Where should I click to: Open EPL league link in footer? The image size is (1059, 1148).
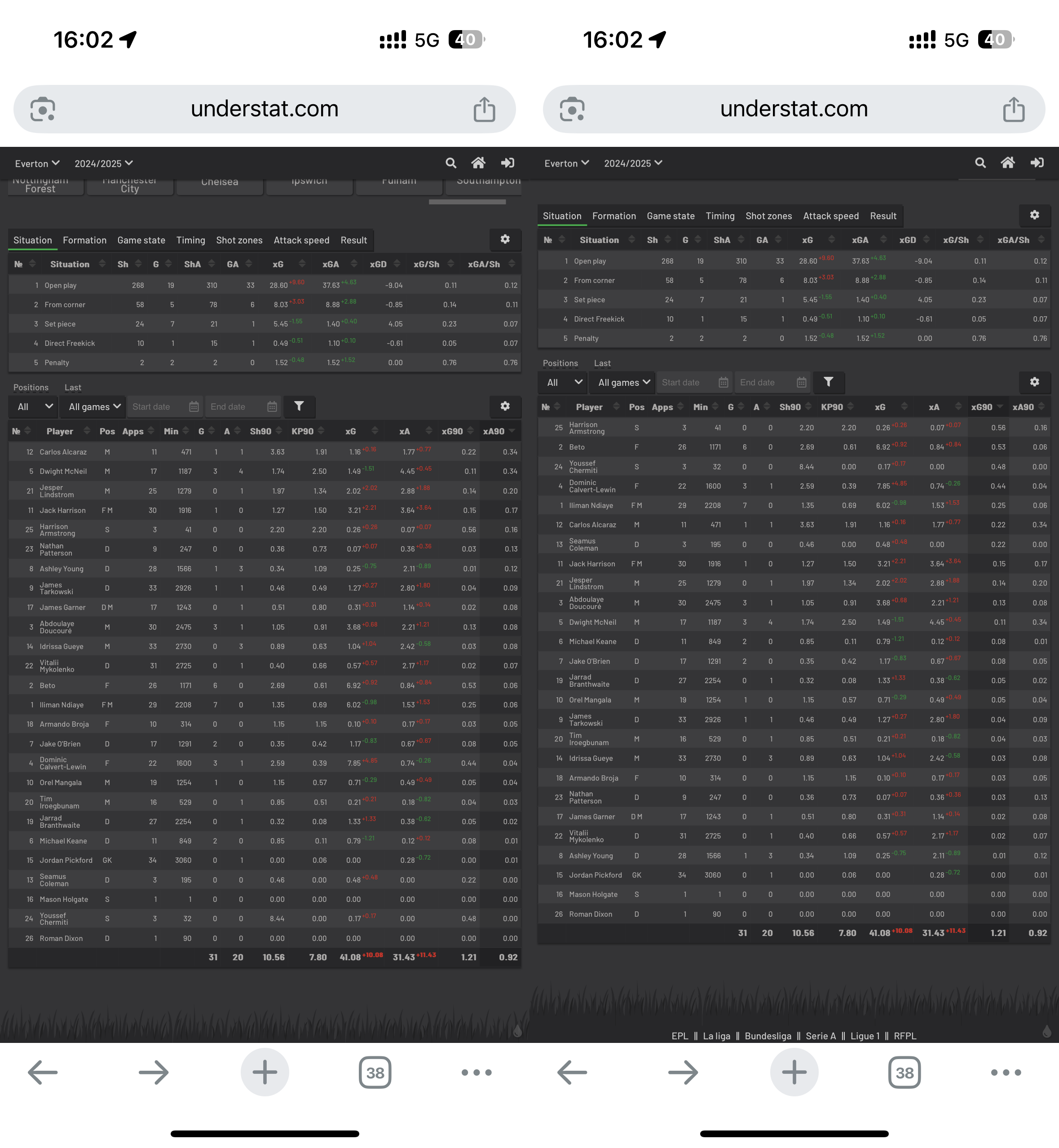pos(680,1036)
